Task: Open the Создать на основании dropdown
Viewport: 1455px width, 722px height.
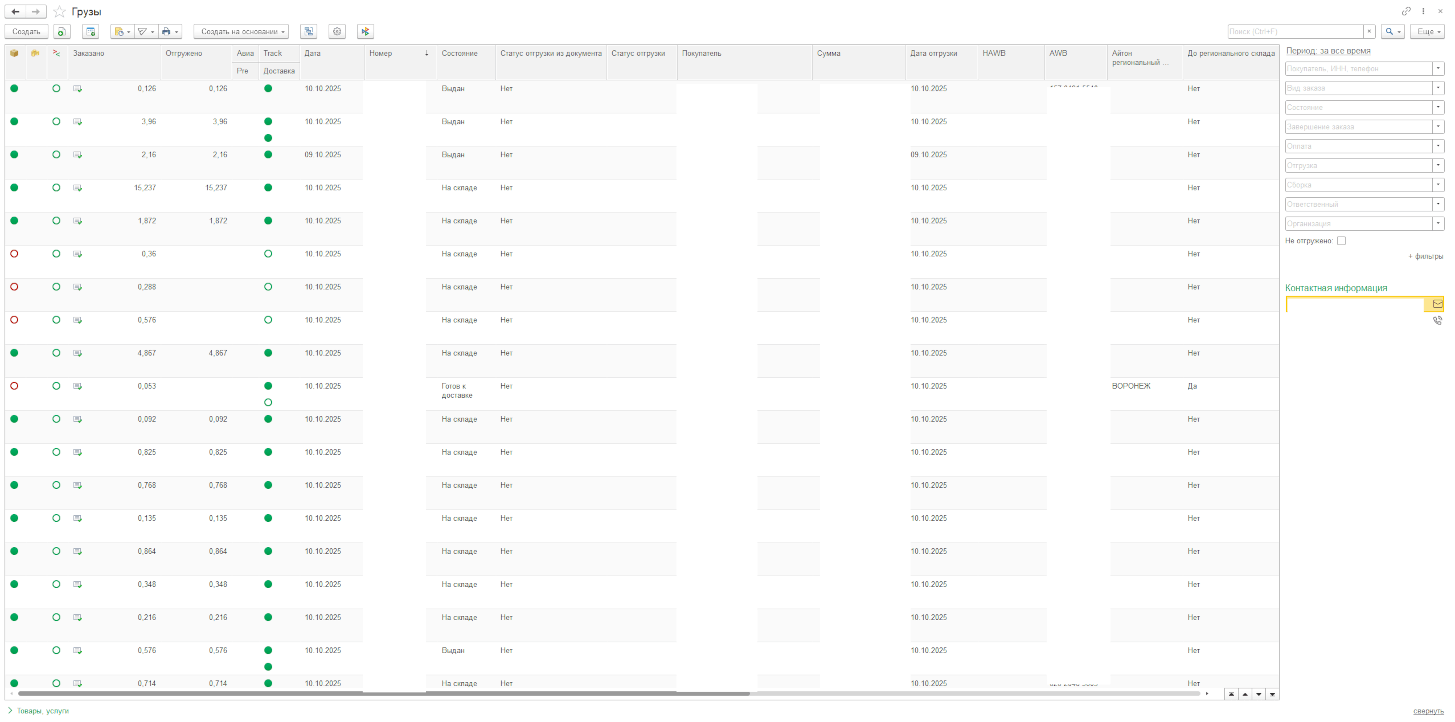Action: pos(241,32)
